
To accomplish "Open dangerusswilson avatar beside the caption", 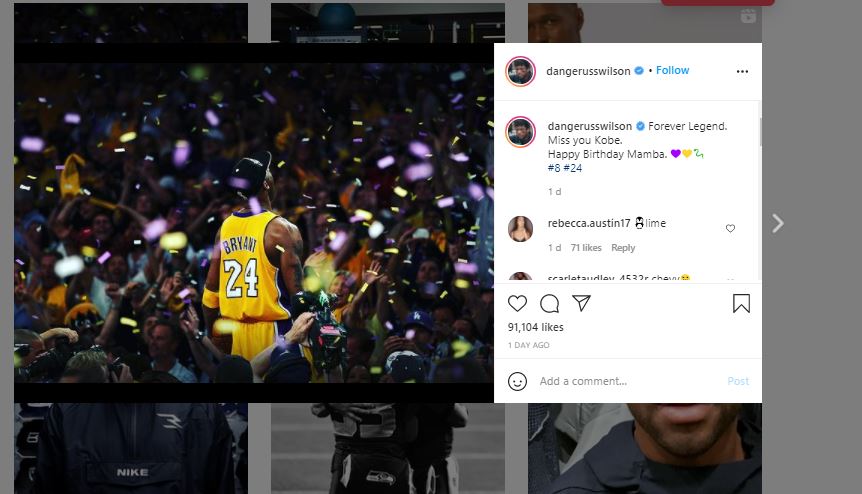I will (x=520, y=132).
